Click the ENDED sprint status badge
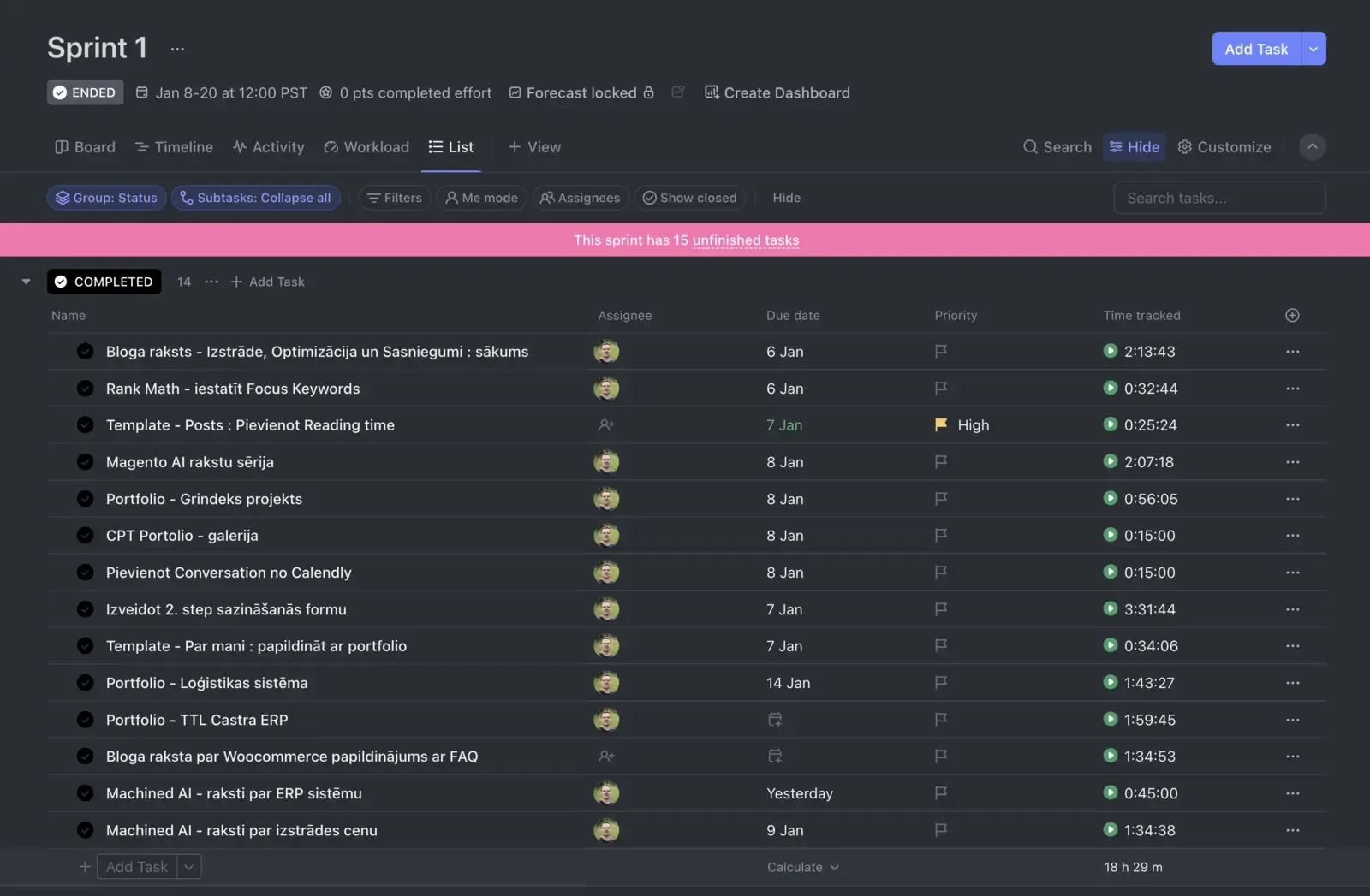Screen dimensions: 1370x896 [x=85, y=92]
